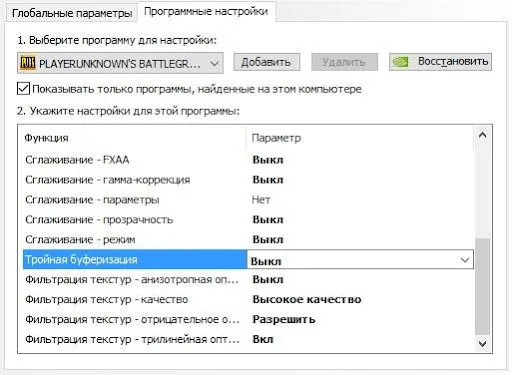Click the Параметр column header
Viewport: 512px width, 375px height.
coord(276,138)
